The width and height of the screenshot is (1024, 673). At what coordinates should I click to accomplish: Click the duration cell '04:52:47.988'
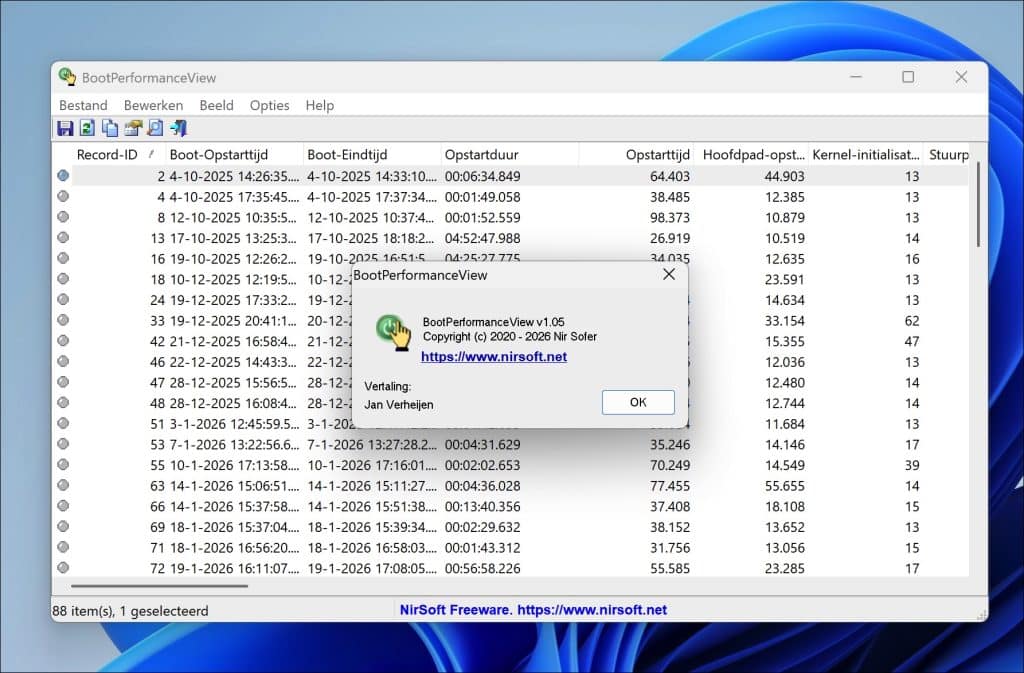pos(483,238)
